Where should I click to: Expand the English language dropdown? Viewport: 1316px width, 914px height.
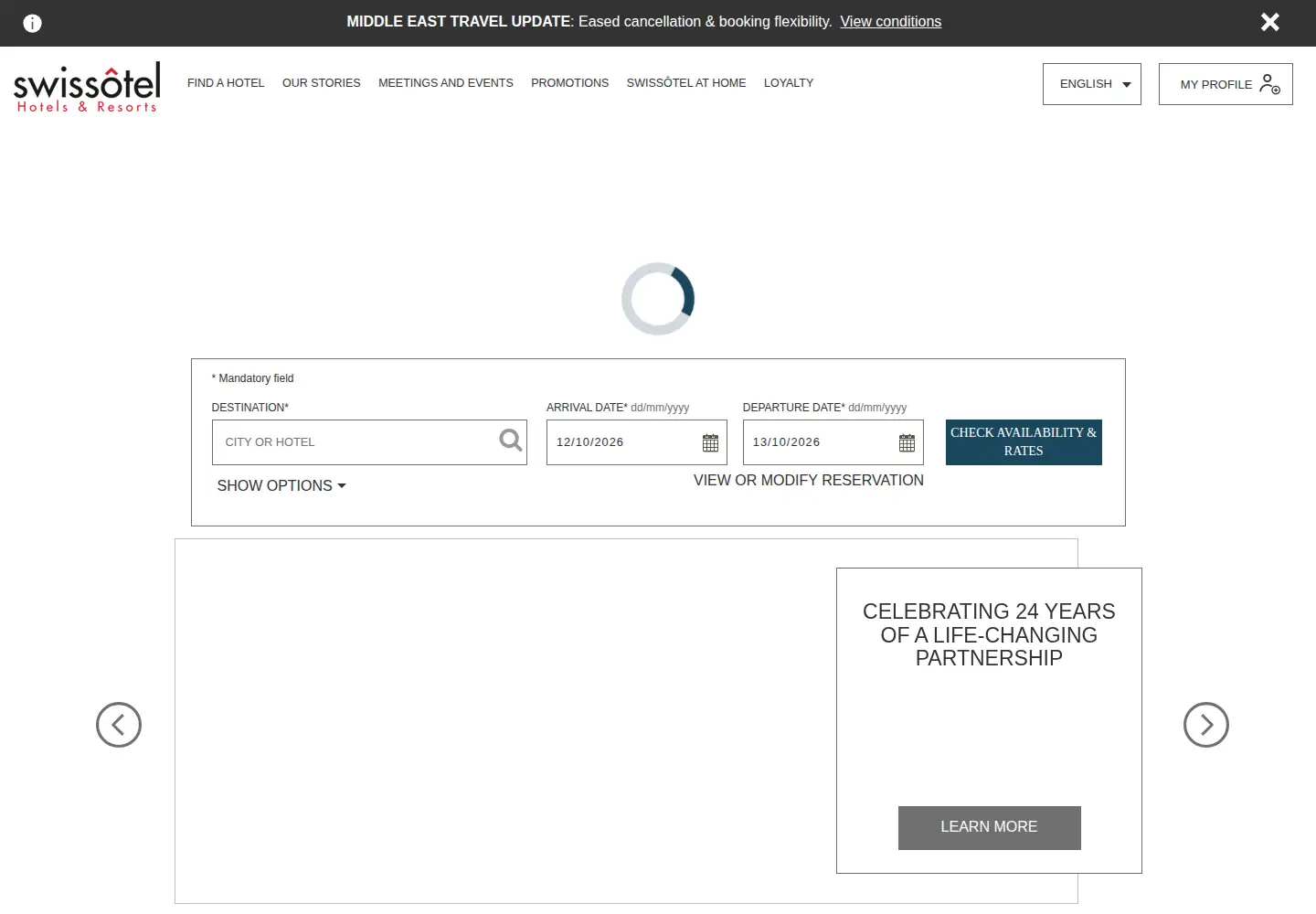pos(1092,84)
